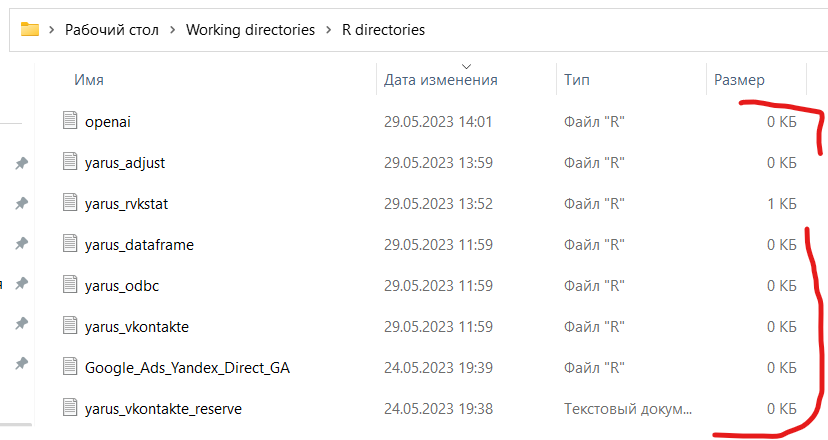Click date 29.05.2023 13:52
828x440 pixels.
click(438, 204)
